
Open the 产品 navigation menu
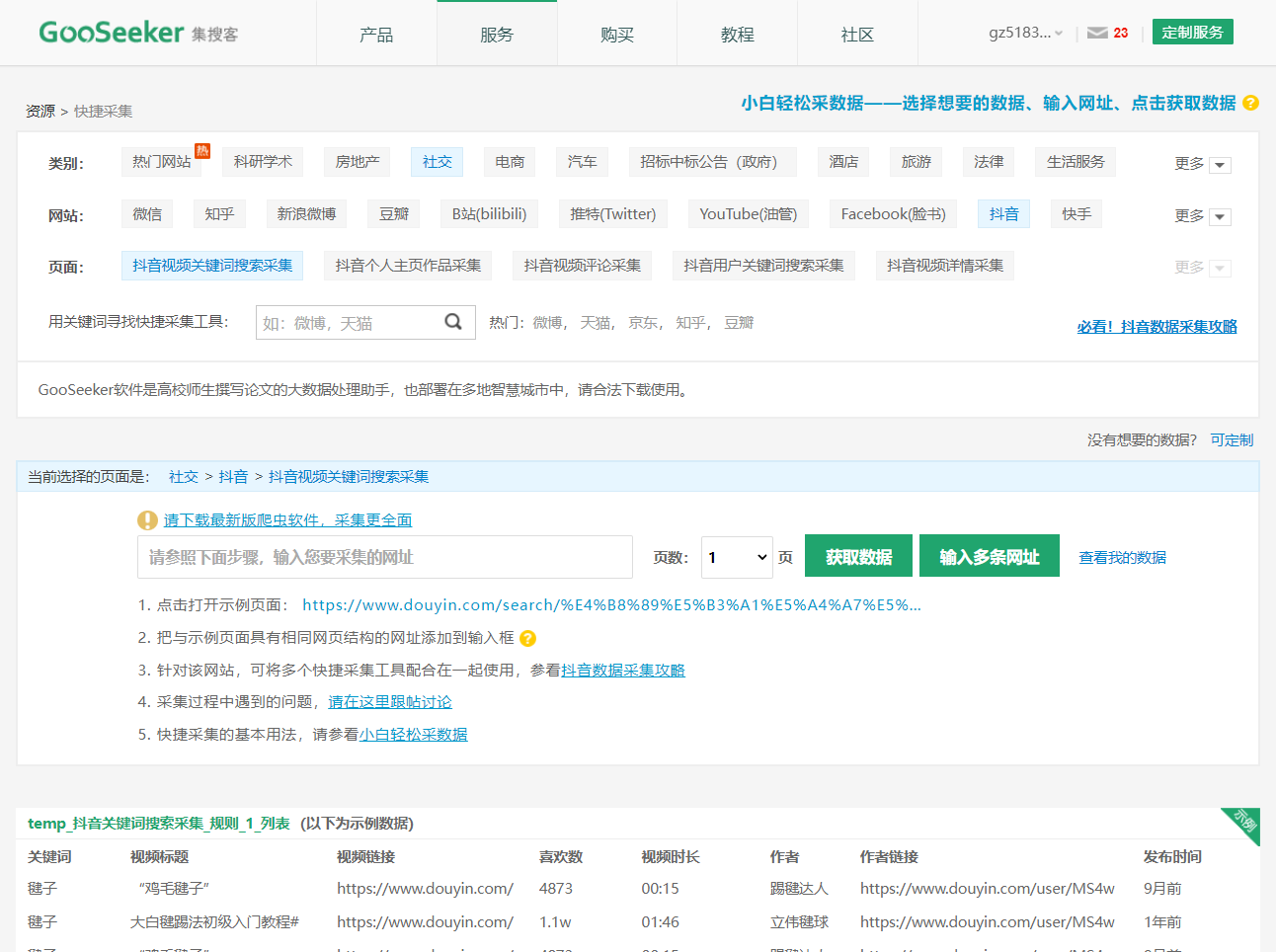point(376,34)
